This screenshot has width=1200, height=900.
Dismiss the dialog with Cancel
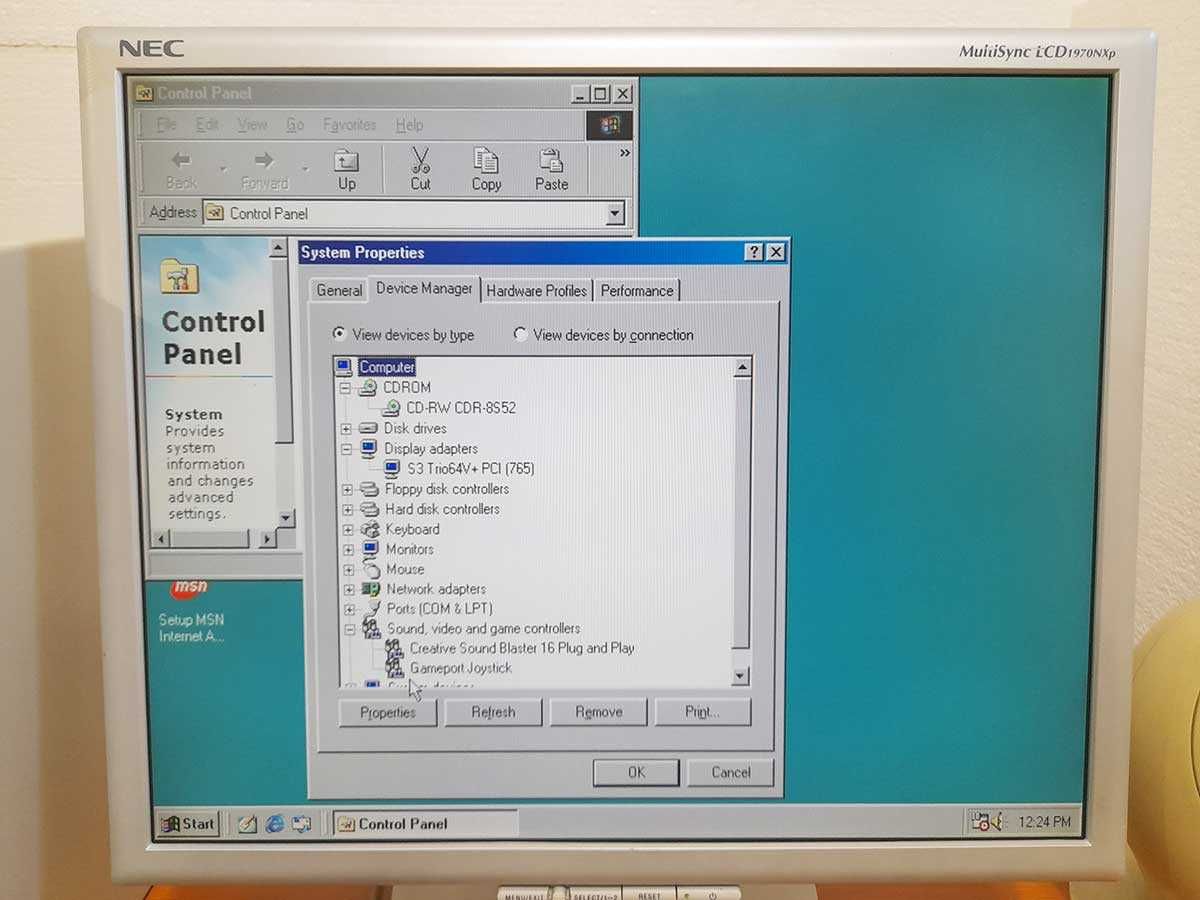731,772
